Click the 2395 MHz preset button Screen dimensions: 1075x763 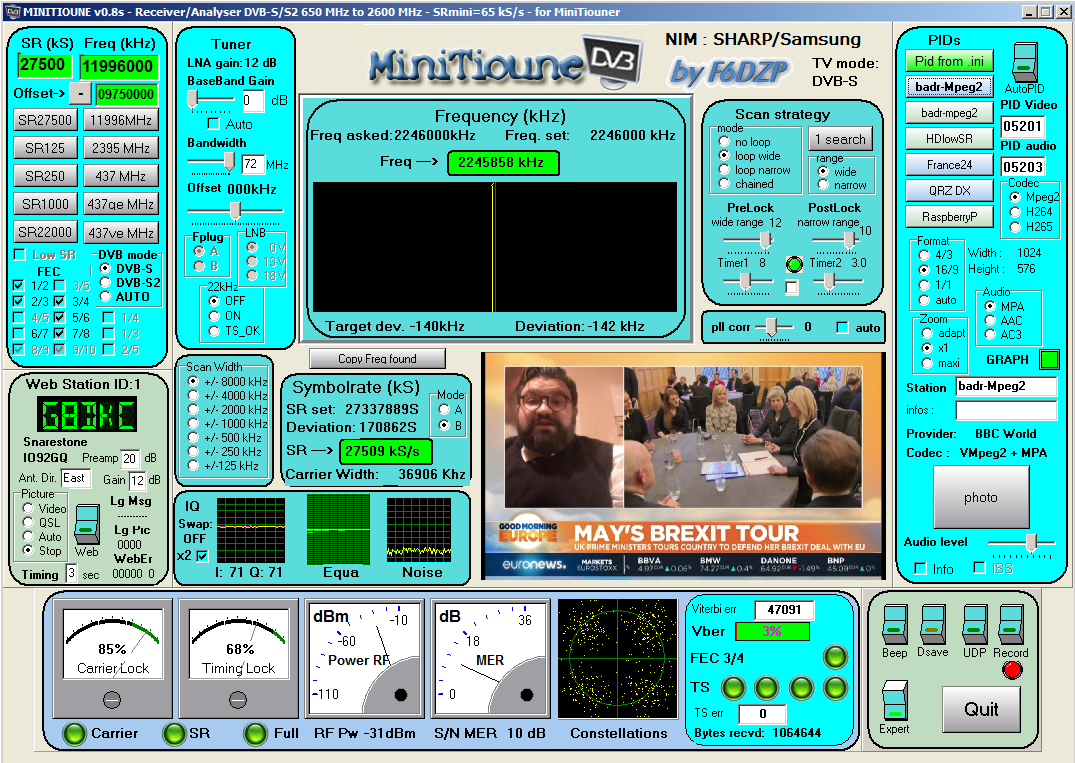[x=121, y=148]
